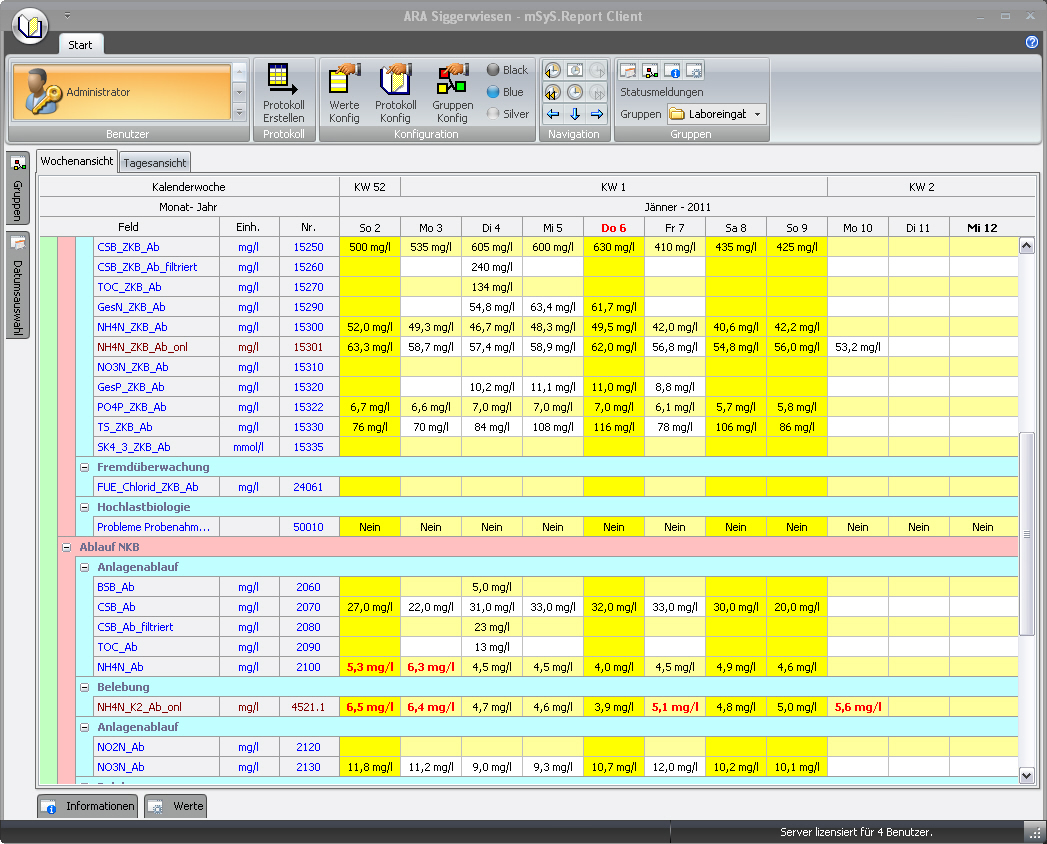Click the help icon at top right
The width and height of the screenshot is (1047, 844).
1032,42
